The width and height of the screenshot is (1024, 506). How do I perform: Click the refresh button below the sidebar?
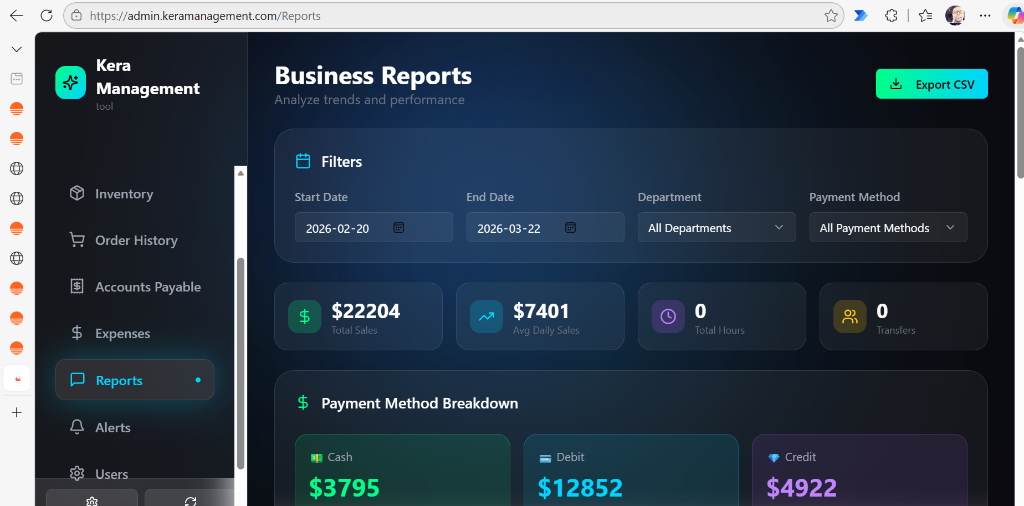pos(190,500)
